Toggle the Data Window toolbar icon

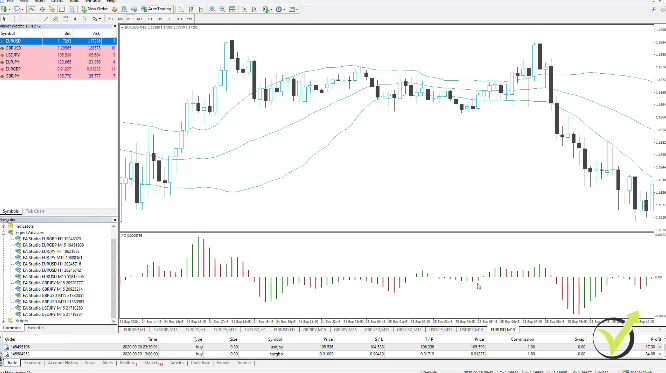pyautogui.click(x=42, y=9)
